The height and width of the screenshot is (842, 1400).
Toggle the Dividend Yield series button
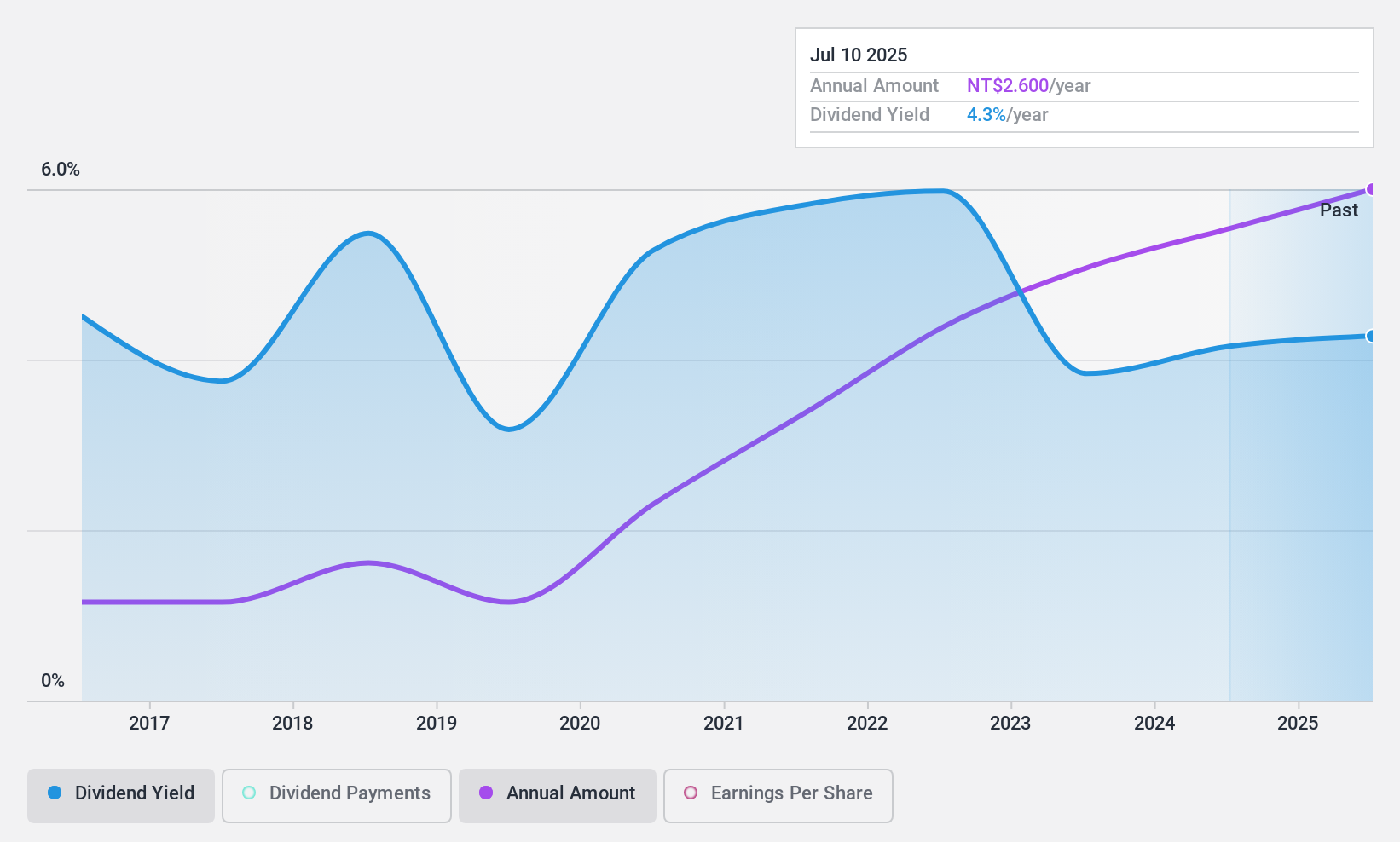[121, 796]
